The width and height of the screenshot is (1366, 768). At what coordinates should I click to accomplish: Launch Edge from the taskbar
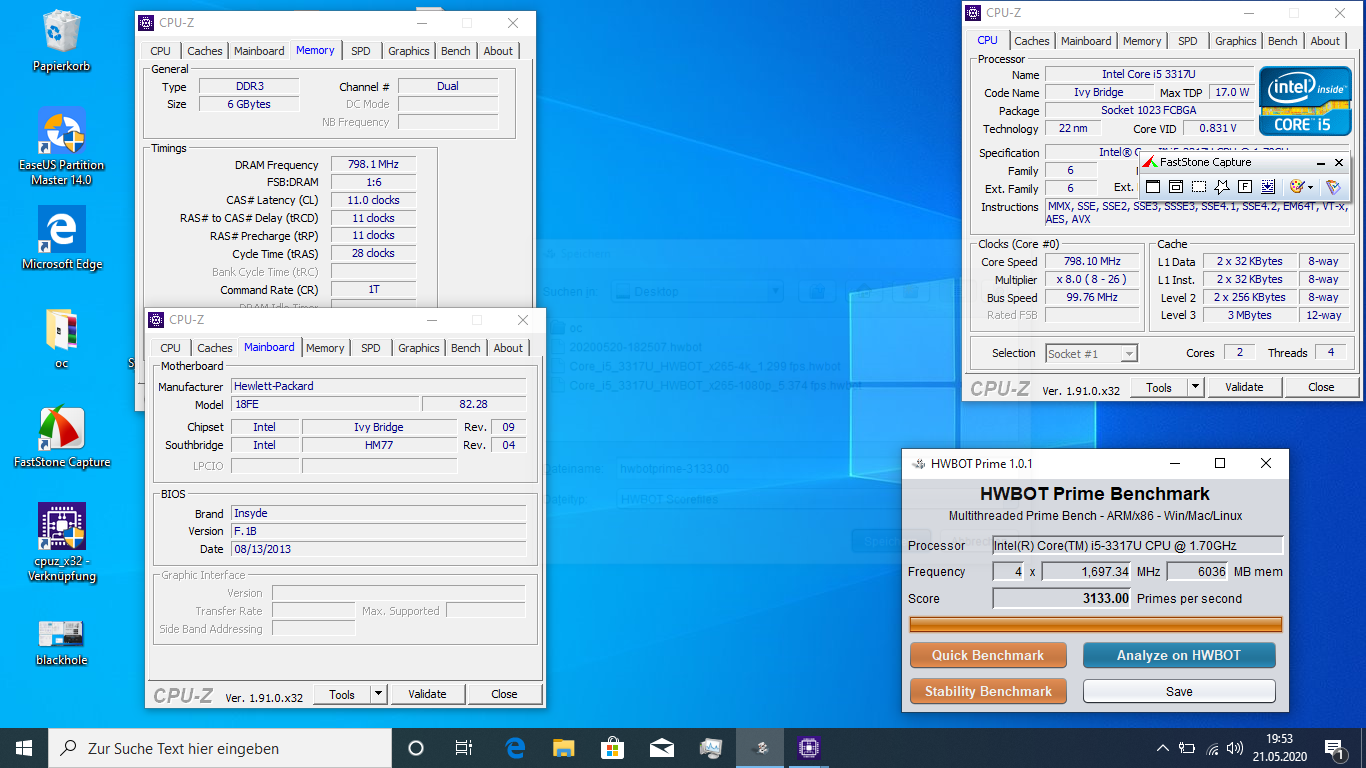click(x=515, y=748)
